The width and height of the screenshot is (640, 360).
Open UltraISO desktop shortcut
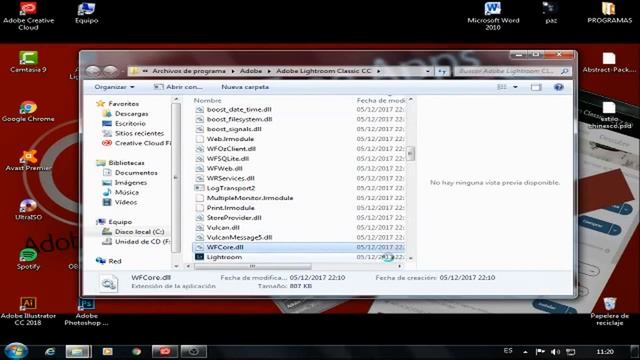28,210
